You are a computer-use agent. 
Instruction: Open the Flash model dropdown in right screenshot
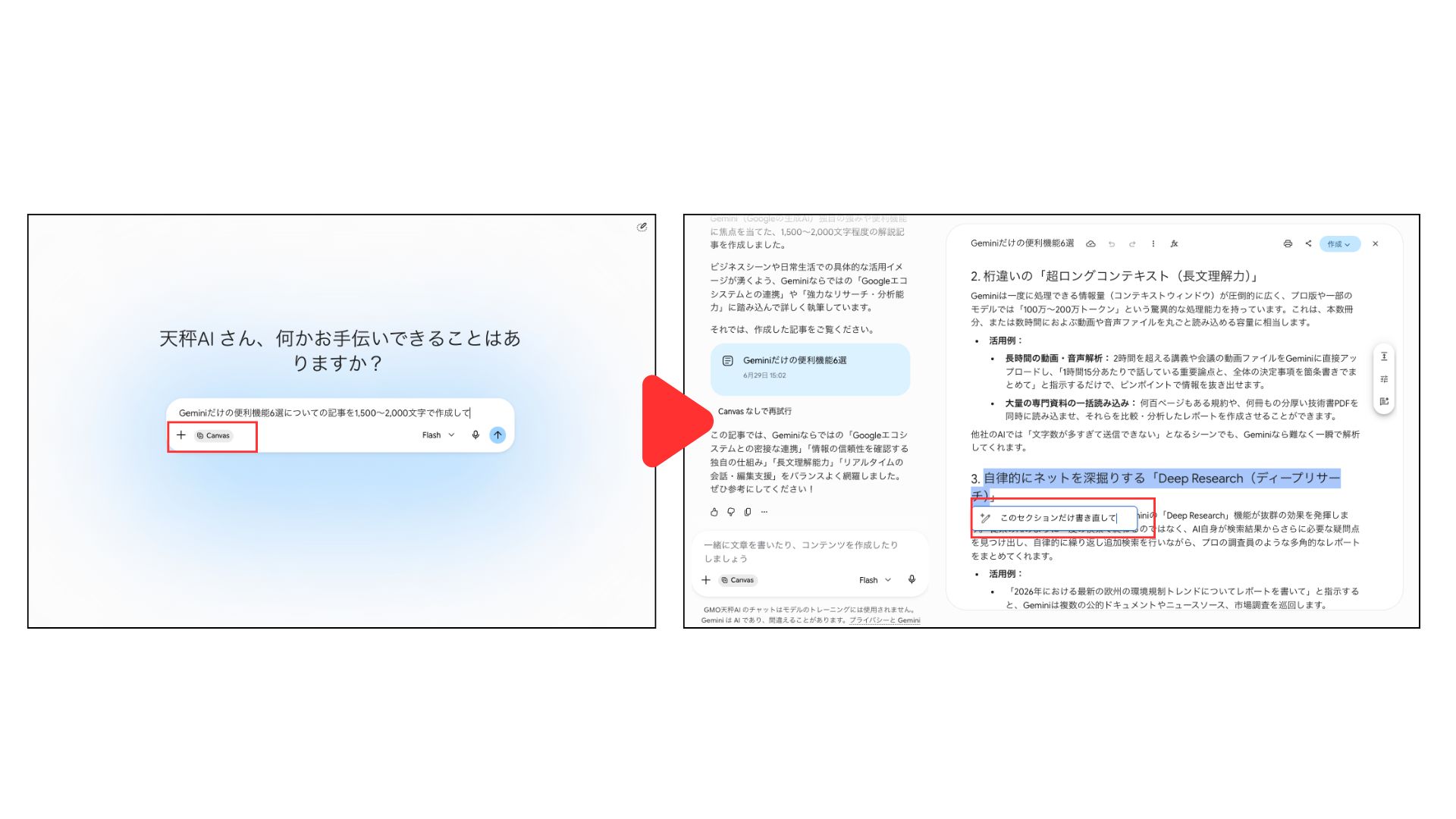[x=875, y=580]
